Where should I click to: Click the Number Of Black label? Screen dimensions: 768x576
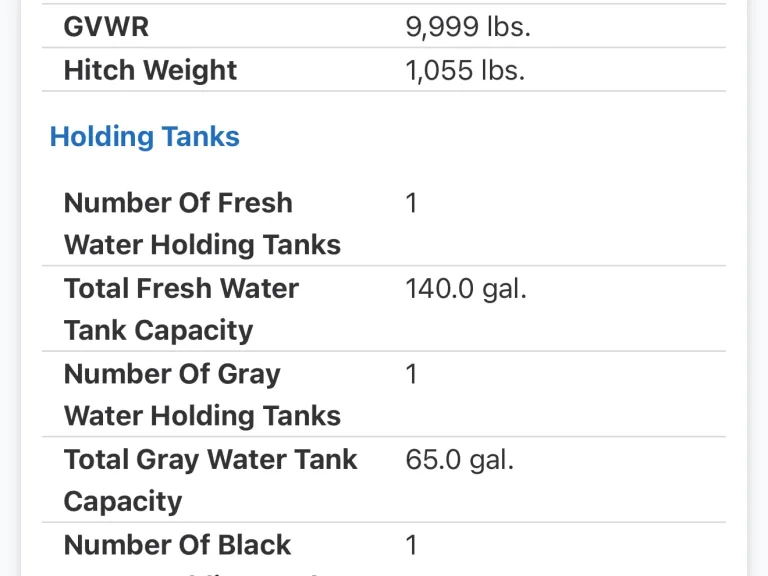pyautogui.click(x=177, y=545)
